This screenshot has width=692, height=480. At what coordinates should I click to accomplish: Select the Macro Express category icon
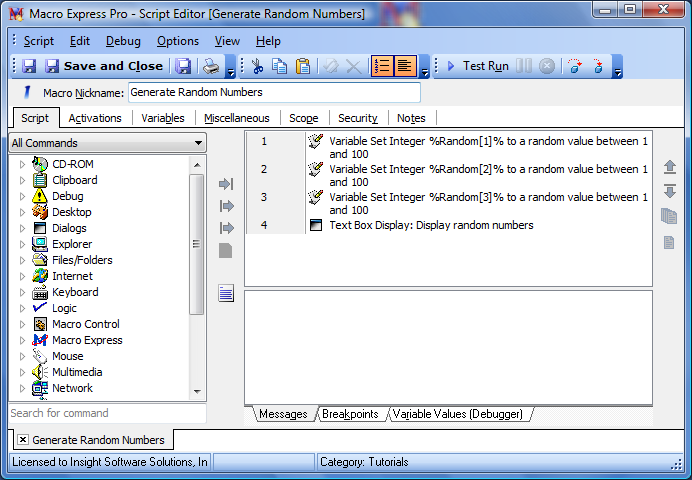pos(40,340)
